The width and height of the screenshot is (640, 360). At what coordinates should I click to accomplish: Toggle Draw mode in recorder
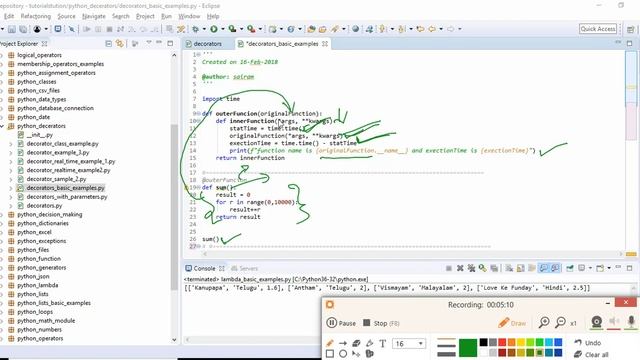(x=512, y=323)
